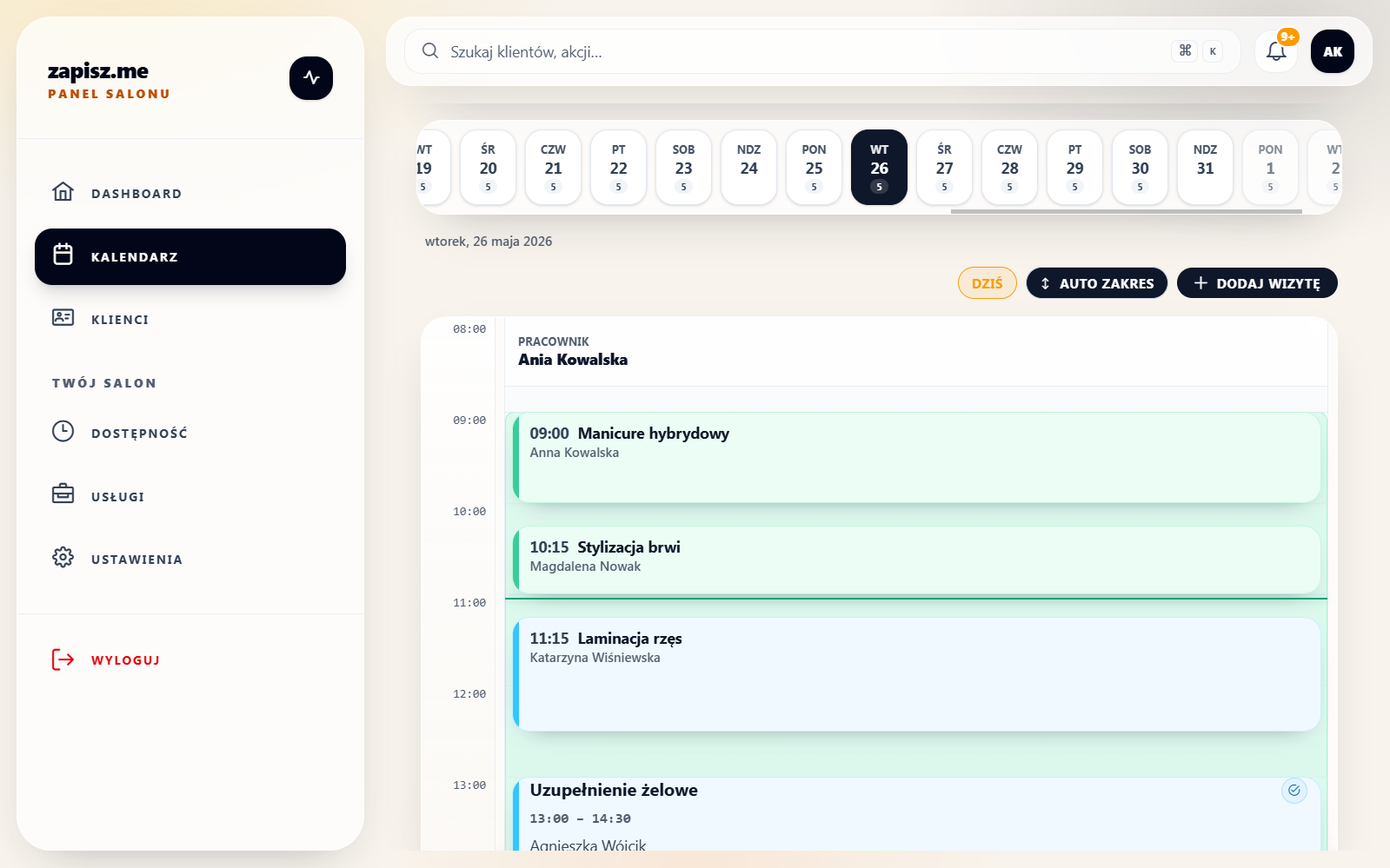This screenshot has width=1390, height=868.
Task: Click the Klienci contact card icon
Action: coord(63,318)
